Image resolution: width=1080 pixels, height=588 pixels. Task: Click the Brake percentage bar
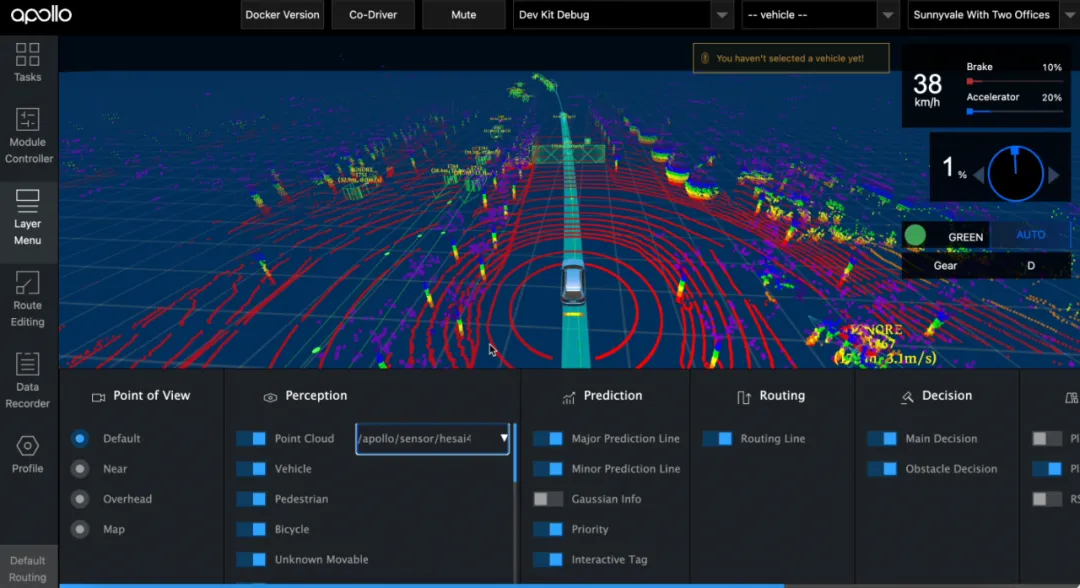[x=1015, y=81]
